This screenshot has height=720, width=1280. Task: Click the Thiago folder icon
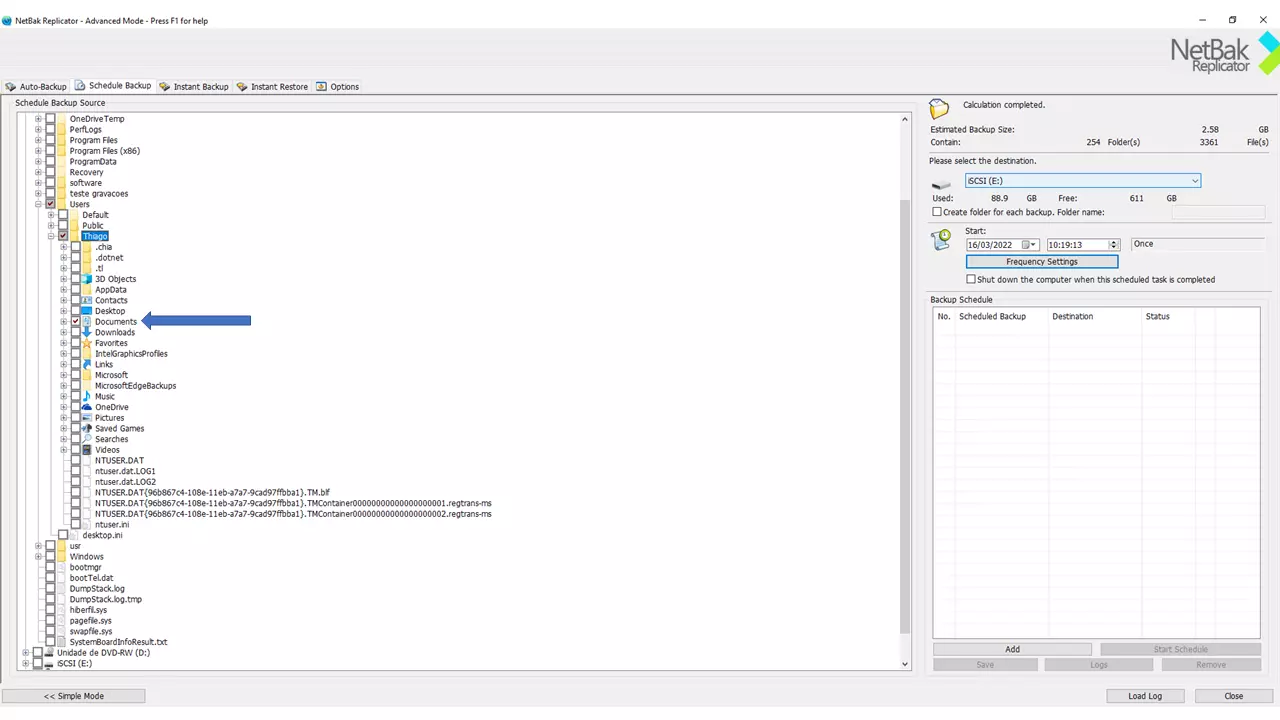click(75, 236)
